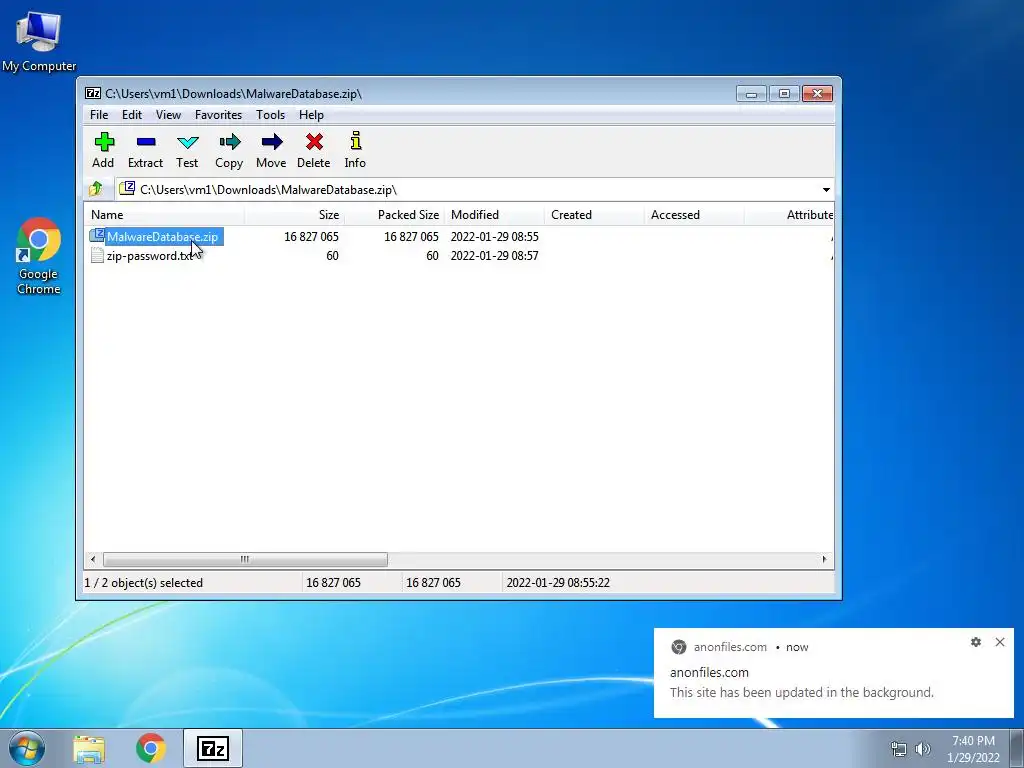Click the network tray icon
The image size is (1024, 768).
[899, 749]
